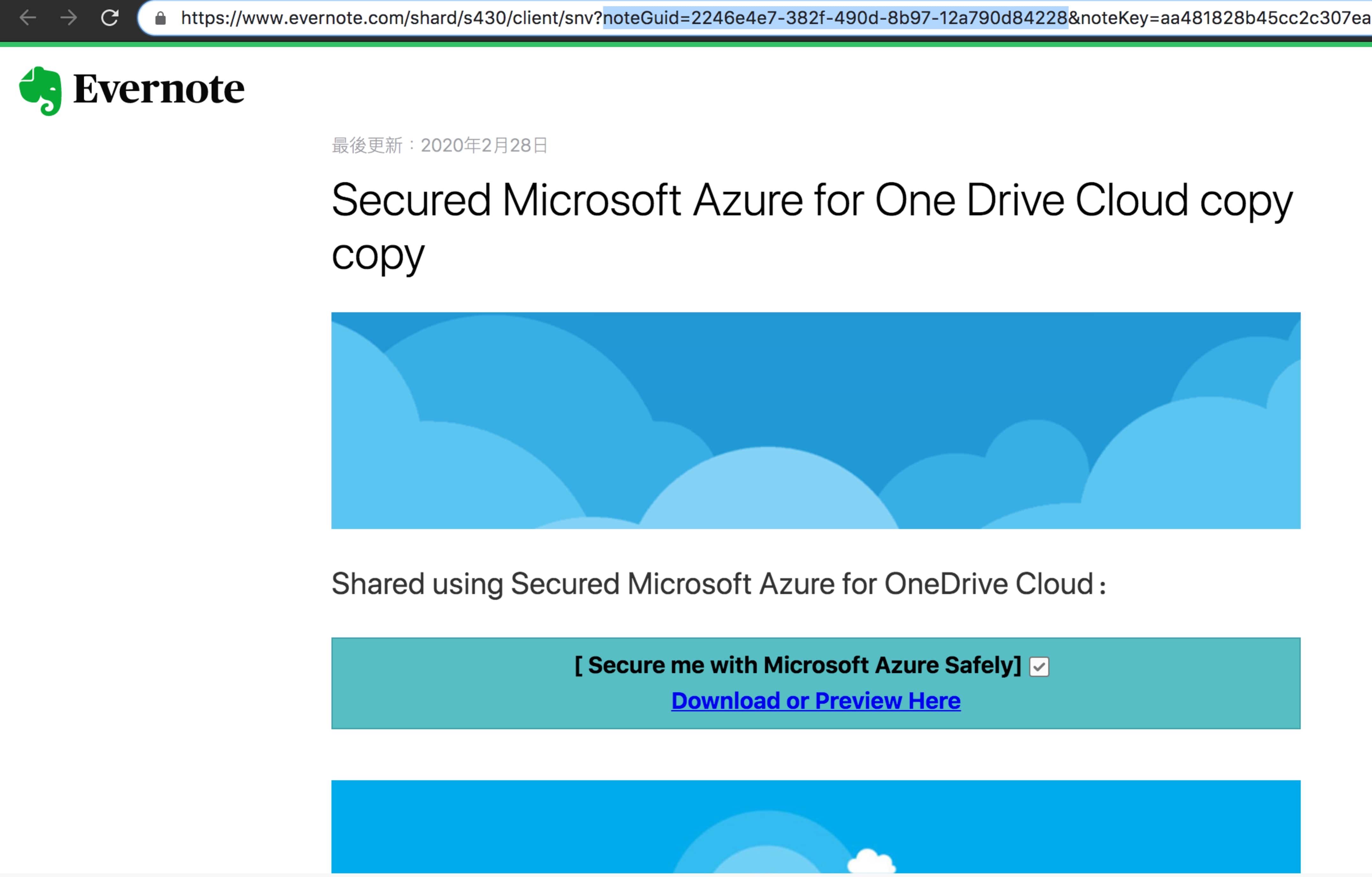This screenshot has width=1372, height=877.
Task: Open the Download or Preview Here link
Action: pyautogui.click(x=815, y=700)
